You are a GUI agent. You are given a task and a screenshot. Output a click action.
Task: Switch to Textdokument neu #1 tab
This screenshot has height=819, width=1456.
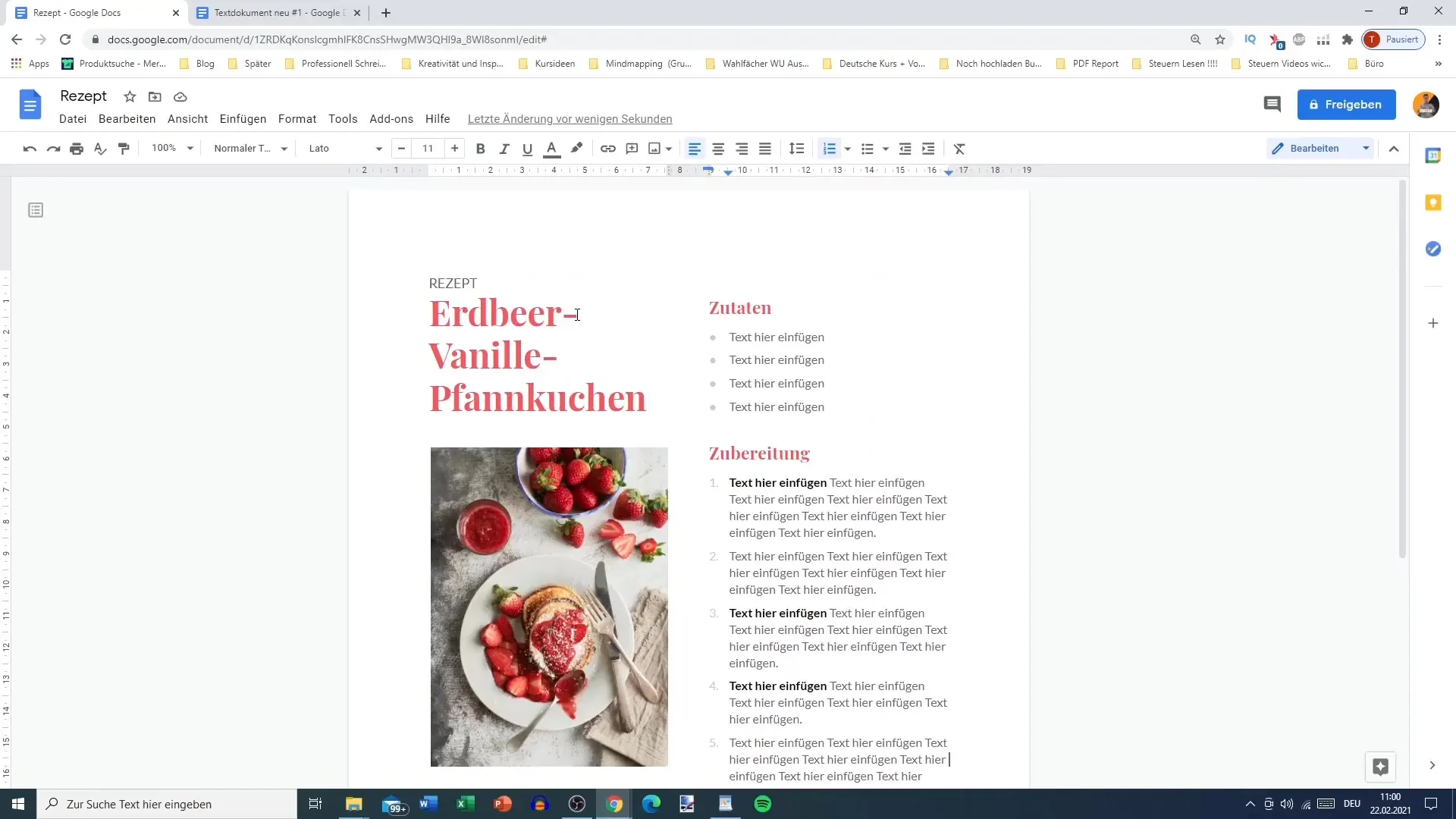point(278,13)
